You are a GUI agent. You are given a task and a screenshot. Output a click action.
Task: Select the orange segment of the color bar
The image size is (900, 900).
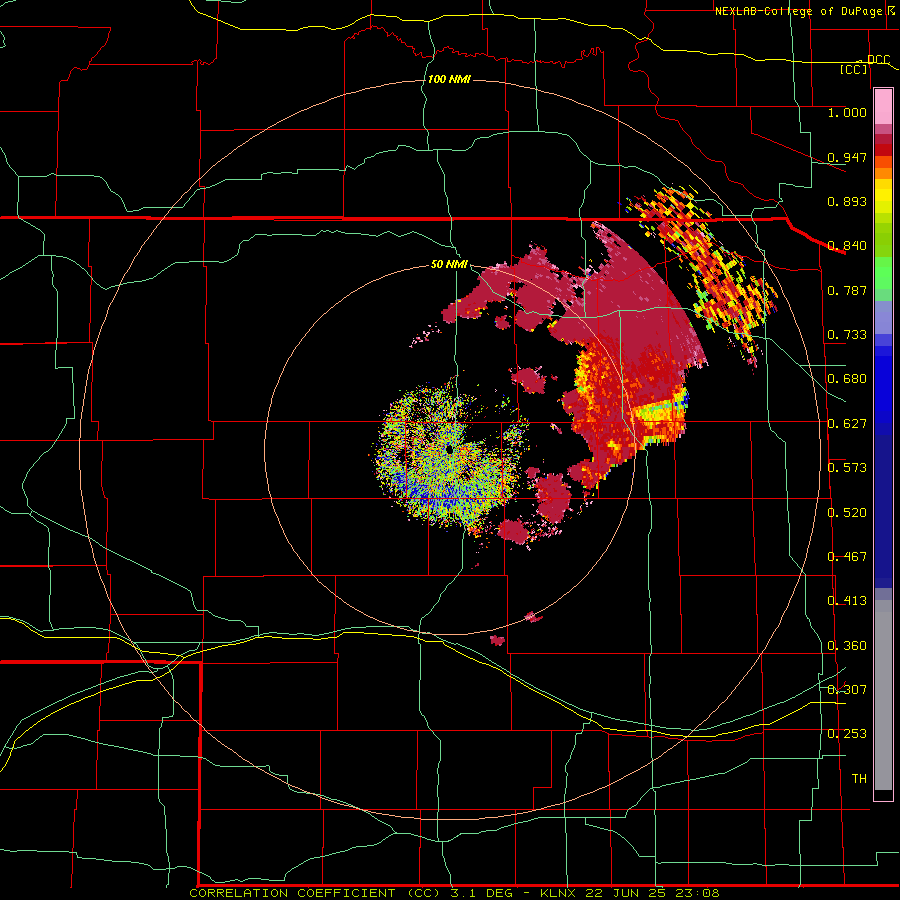pos(883,173)
